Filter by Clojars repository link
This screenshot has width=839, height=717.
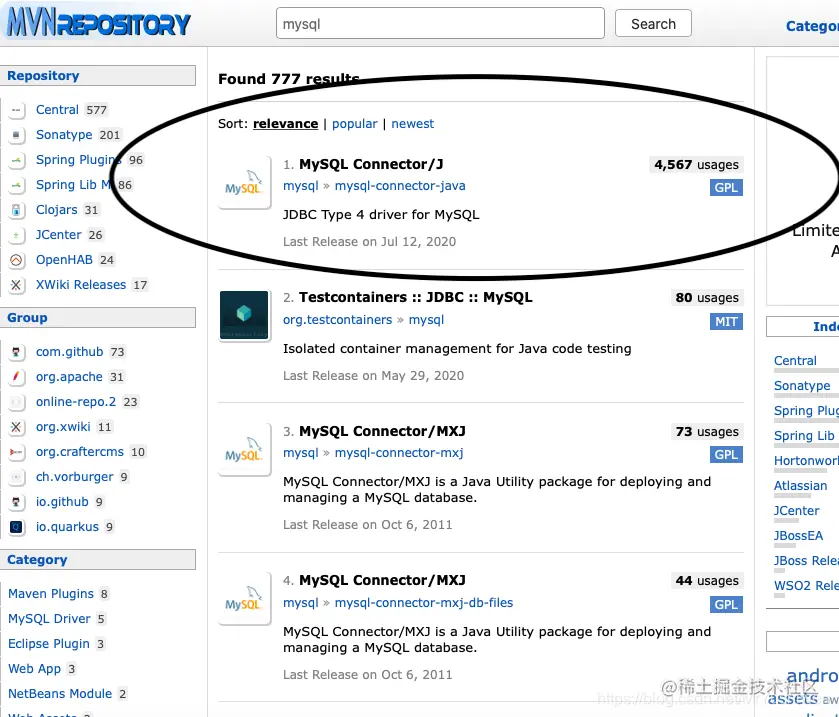pos(57,210)
